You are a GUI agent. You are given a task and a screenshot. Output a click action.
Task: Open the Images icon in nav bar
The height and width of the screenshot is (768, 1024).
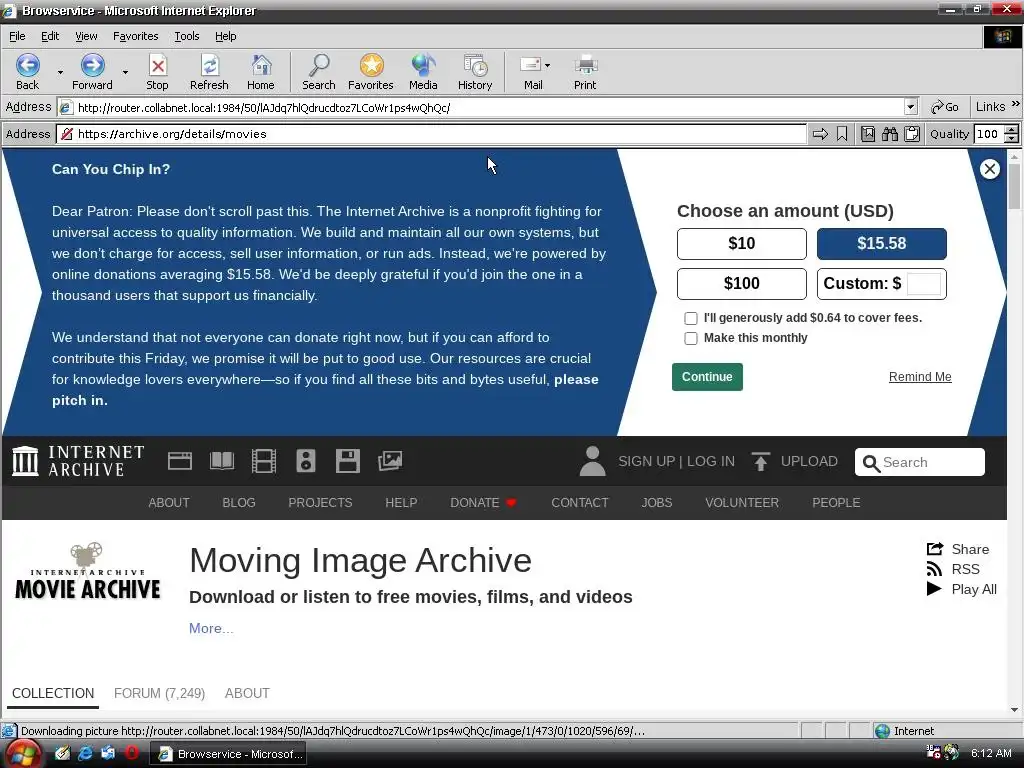390,461
